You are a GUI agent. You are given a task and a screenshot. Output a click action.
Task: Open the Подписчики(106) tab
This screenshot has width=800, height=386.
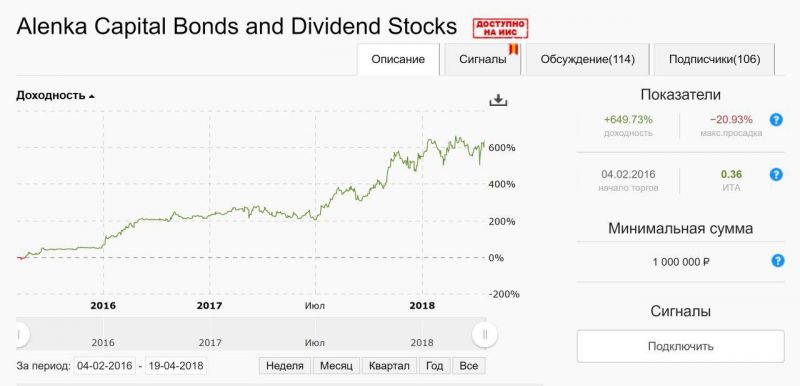tap(714, 60)
